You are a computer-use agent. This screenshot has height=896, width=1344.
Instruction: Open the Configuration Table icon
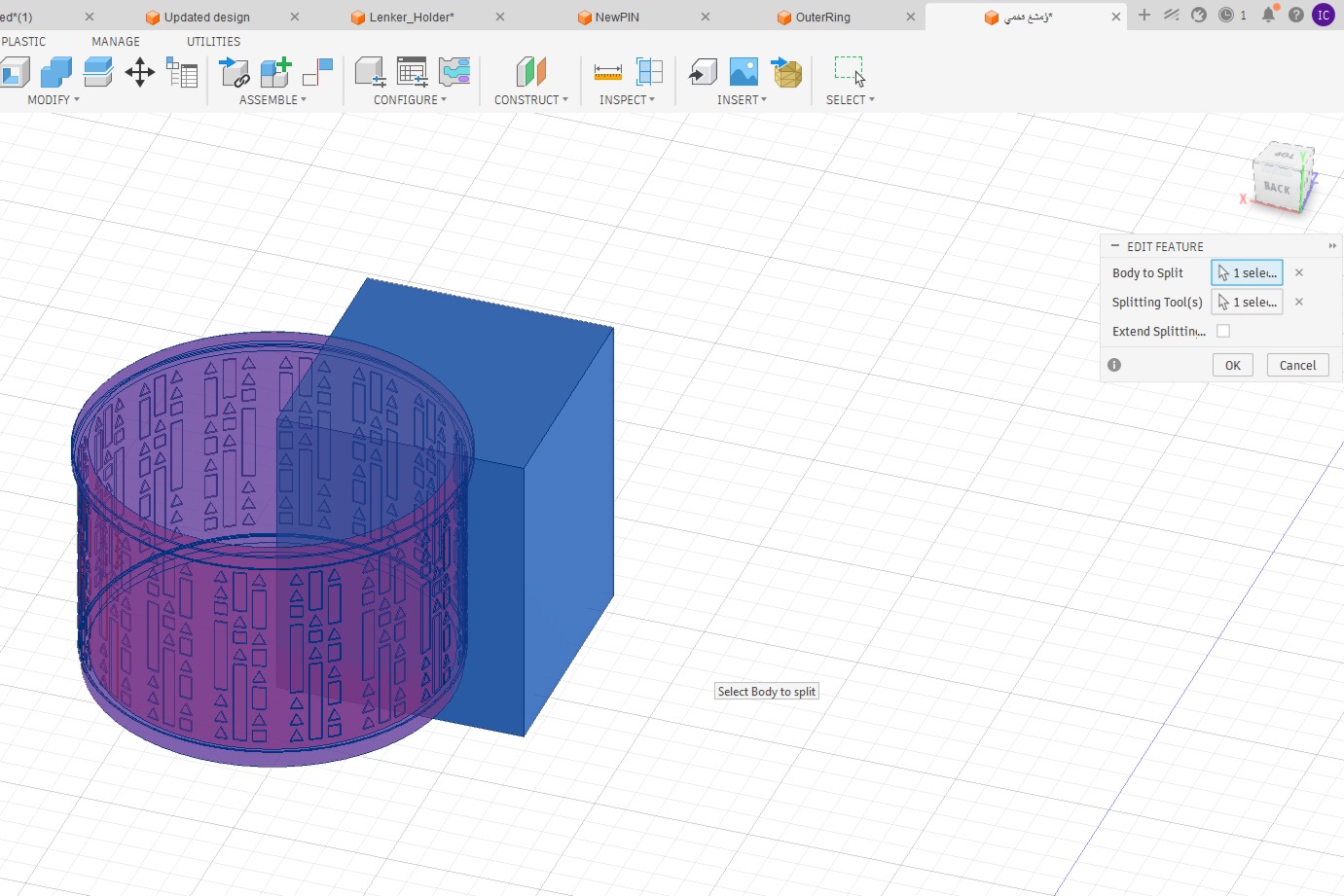(x=412, y=72)
